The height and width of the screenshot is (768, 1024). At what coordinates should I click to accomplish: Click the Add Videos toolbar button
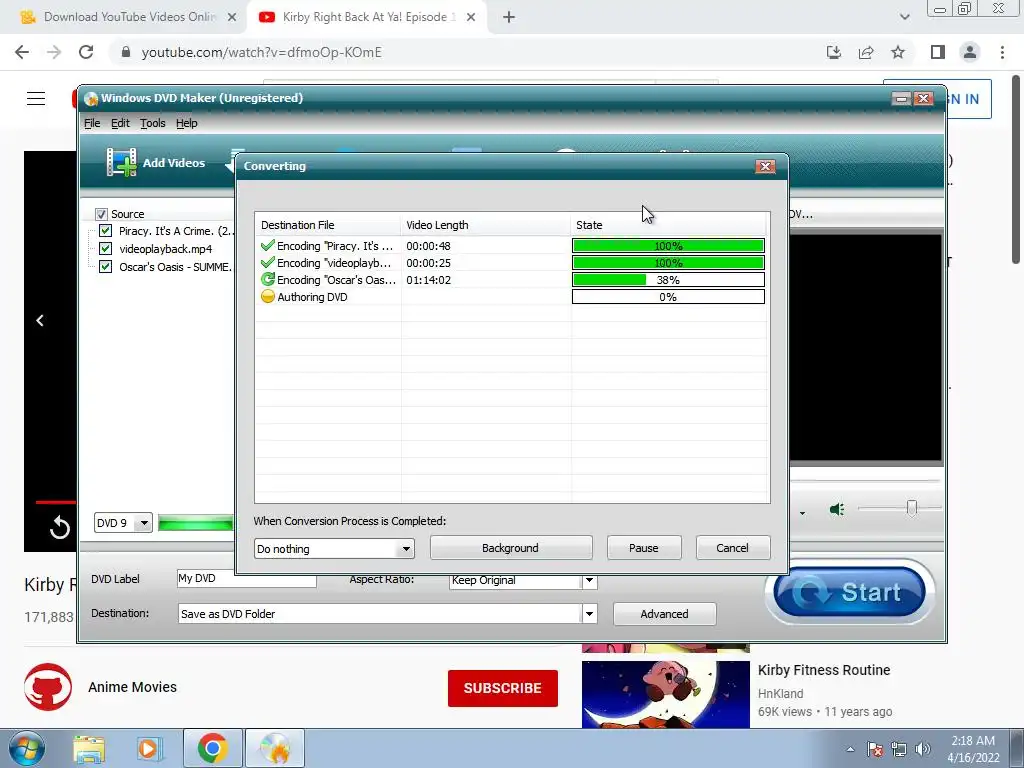156,163
